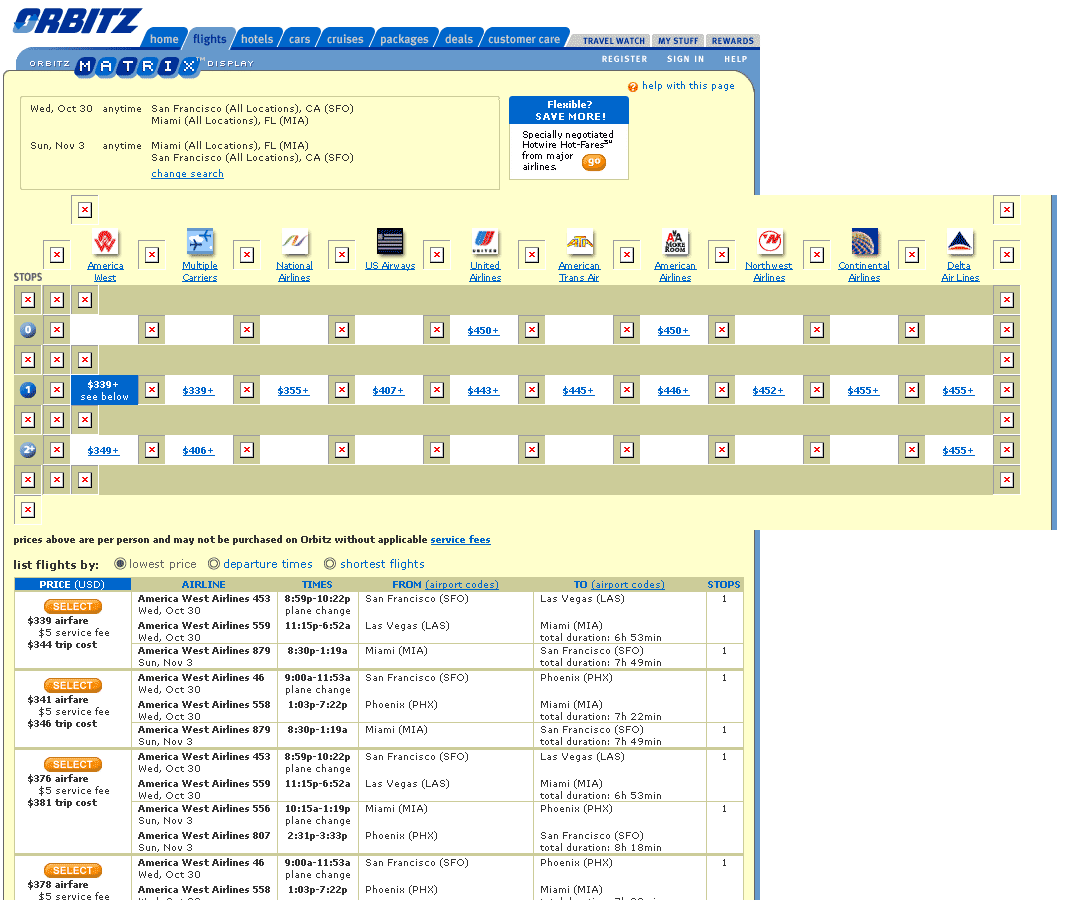Click American Airlines nonstop $450+ fare
The height and width of the screenshot is (900, 1090).
point(673,331)
